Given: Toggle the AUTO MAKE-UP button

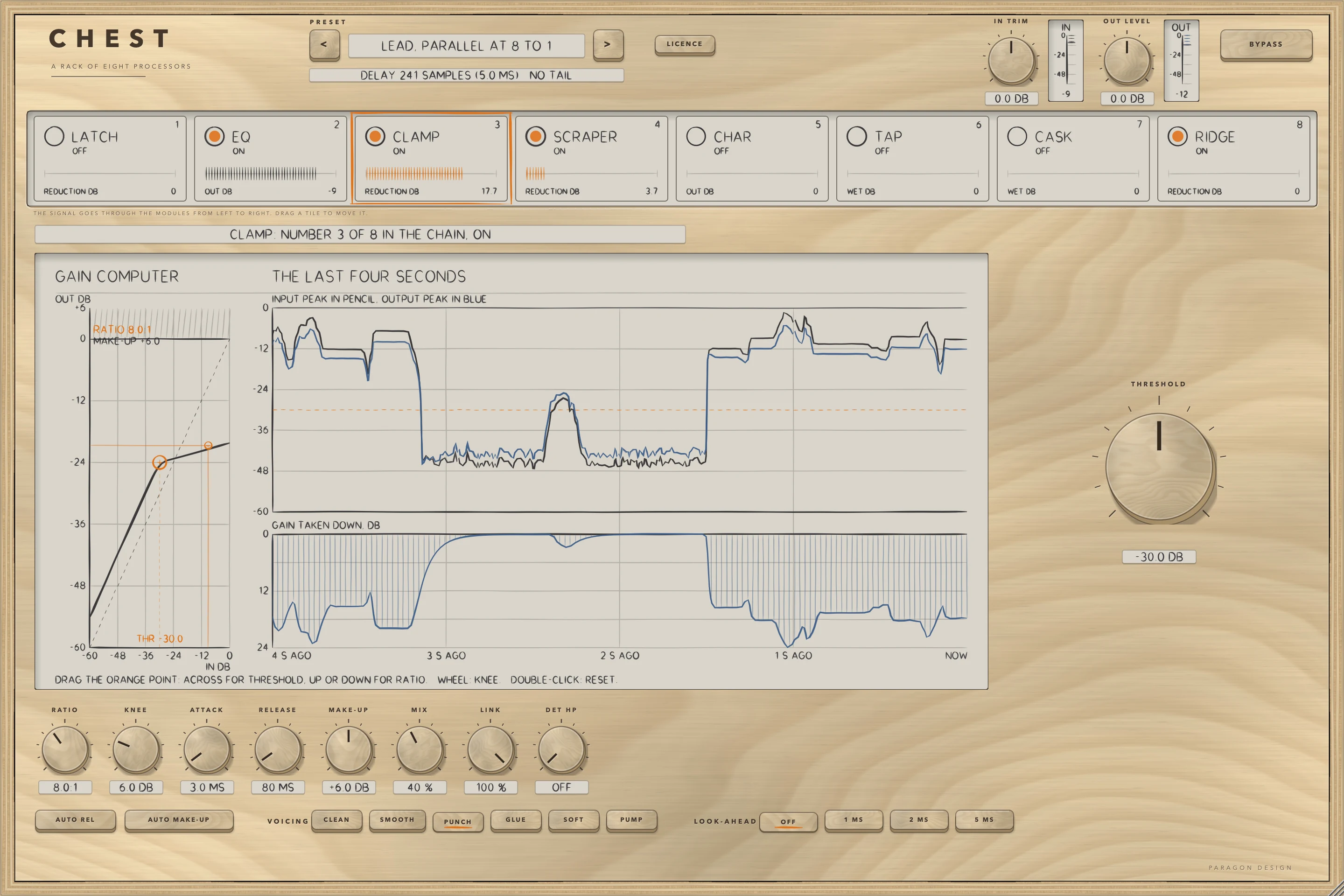Looking at the screenshot, I should tap(179, 820).
